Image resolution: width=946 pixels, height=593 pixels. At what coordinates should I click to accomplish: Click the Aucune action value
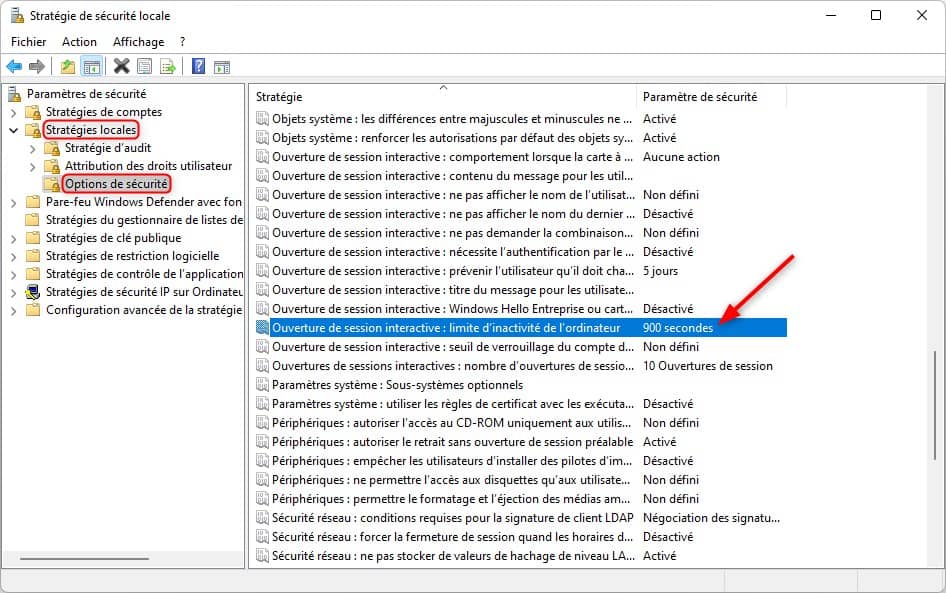(681, 157)
